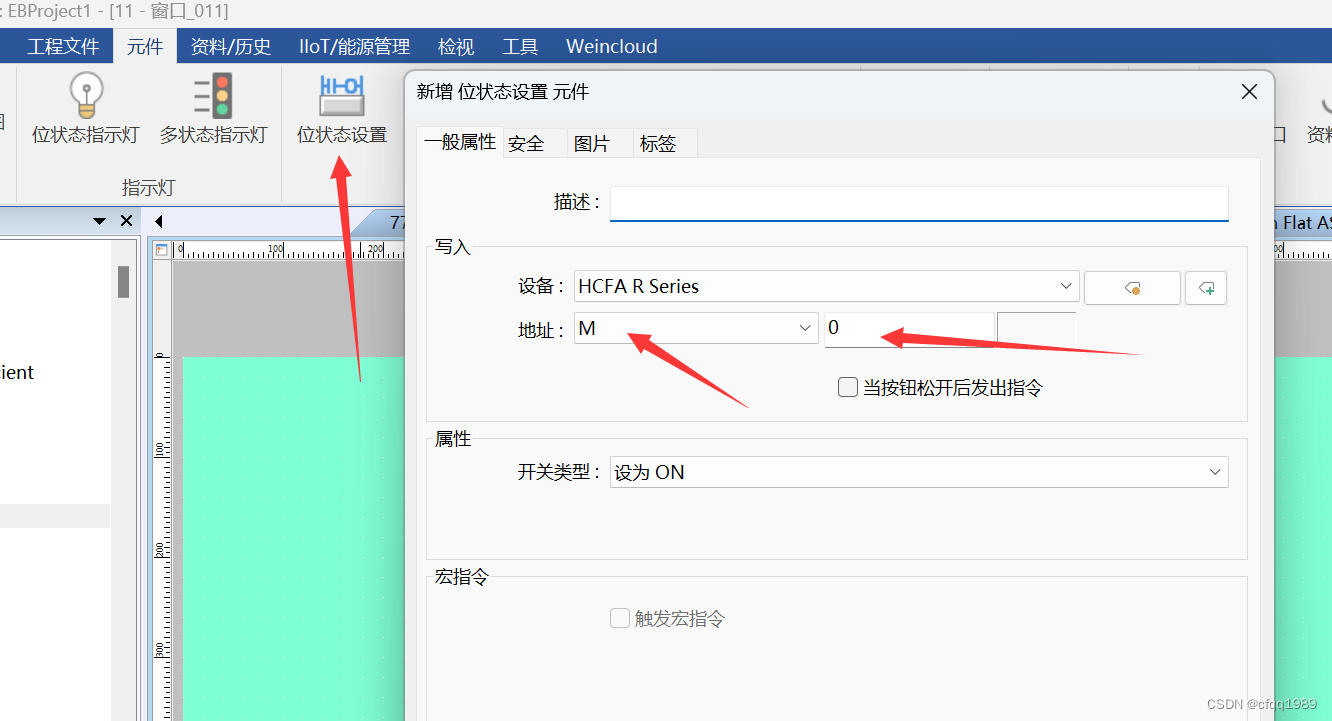Close the left side panel
This screenshot has width=1332, height=721.
[126, 221]
